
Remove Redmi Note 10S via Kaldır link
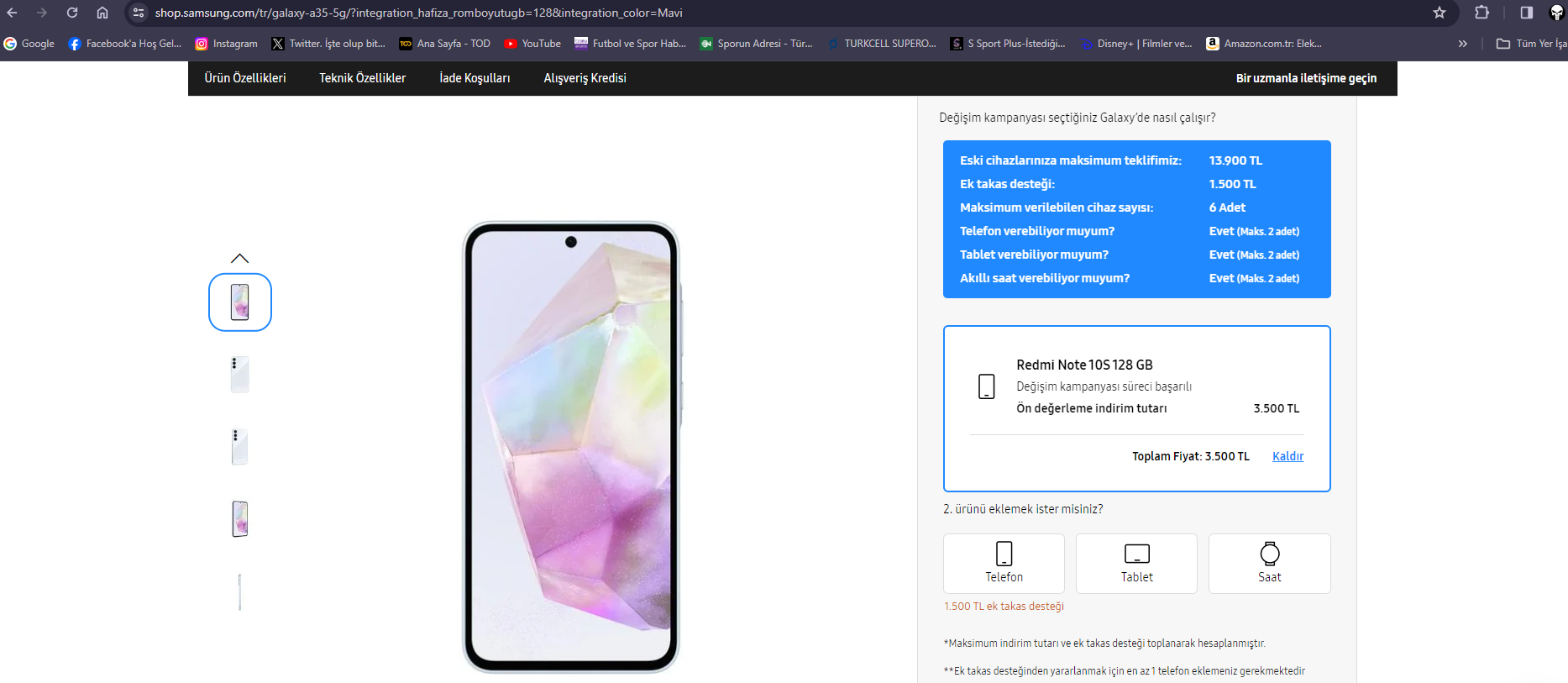coord(1287,456)
